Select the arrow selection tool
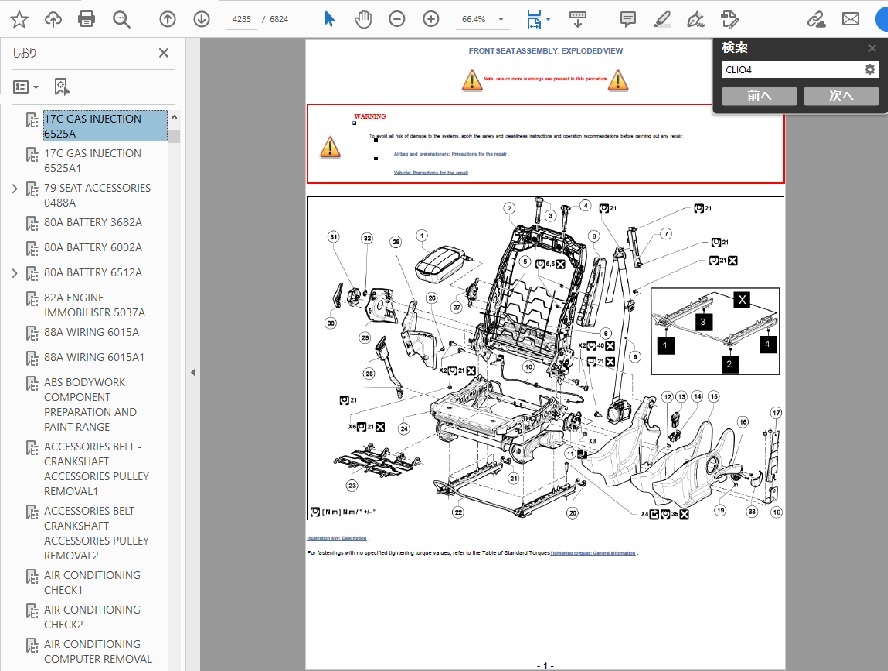This screenshot has width=888, height=671. pyautogui.click(x=329, y=19)
